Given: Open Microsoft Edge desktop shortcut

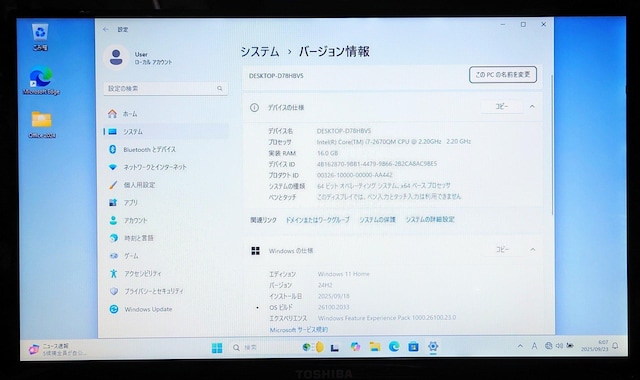Looking at the screenshot, I should (x=41, y=81).
